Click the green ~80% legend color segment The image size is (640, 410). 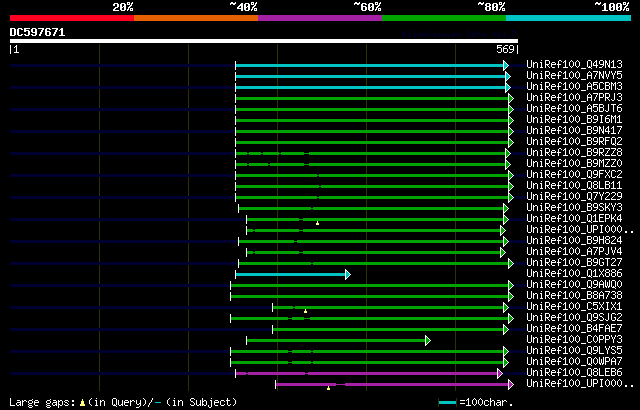point(444,18)
